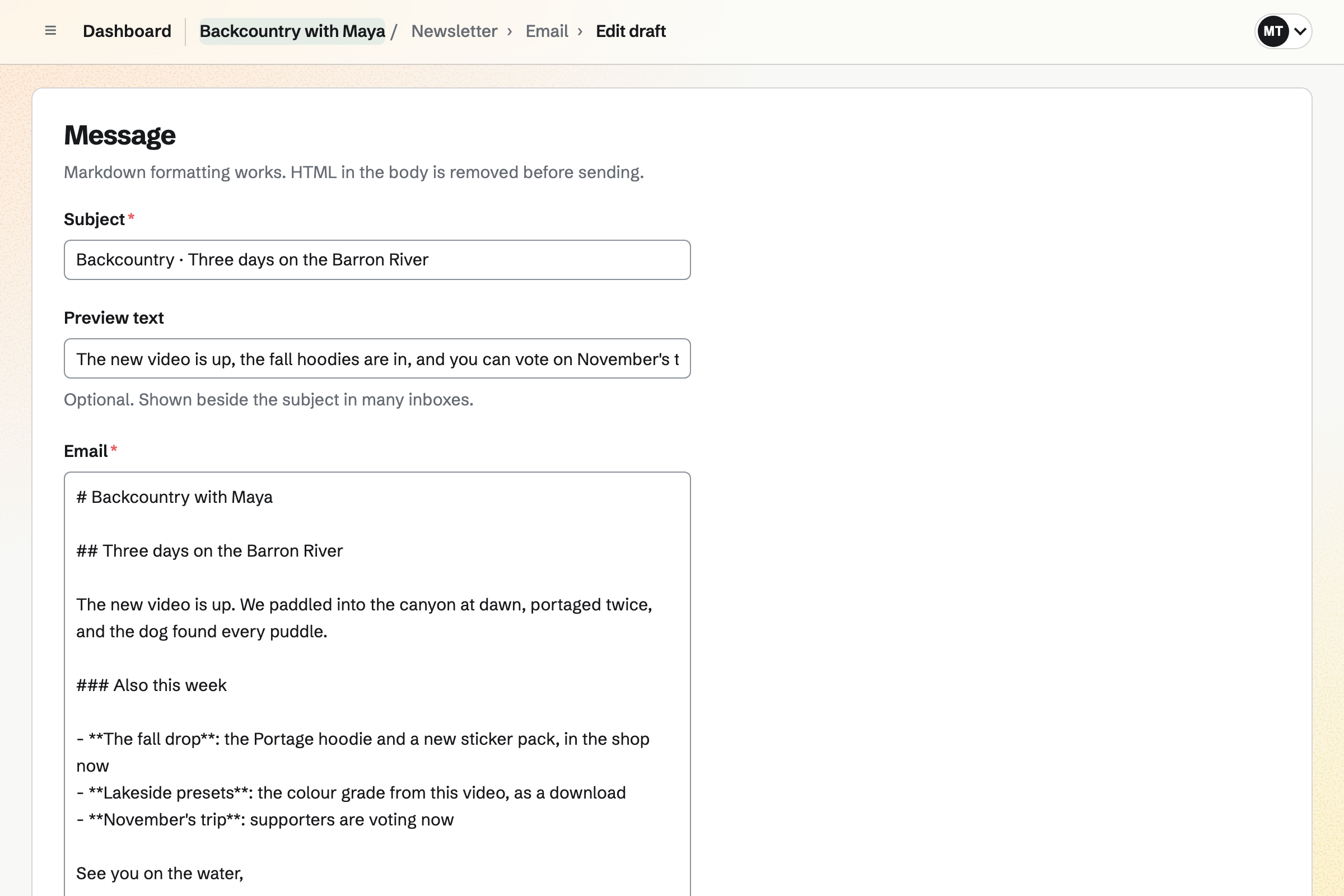This screenshot has width=1344, height=896.
Task: Click the 'Lakeside presets' bullet line
Action: pos(351,793)
